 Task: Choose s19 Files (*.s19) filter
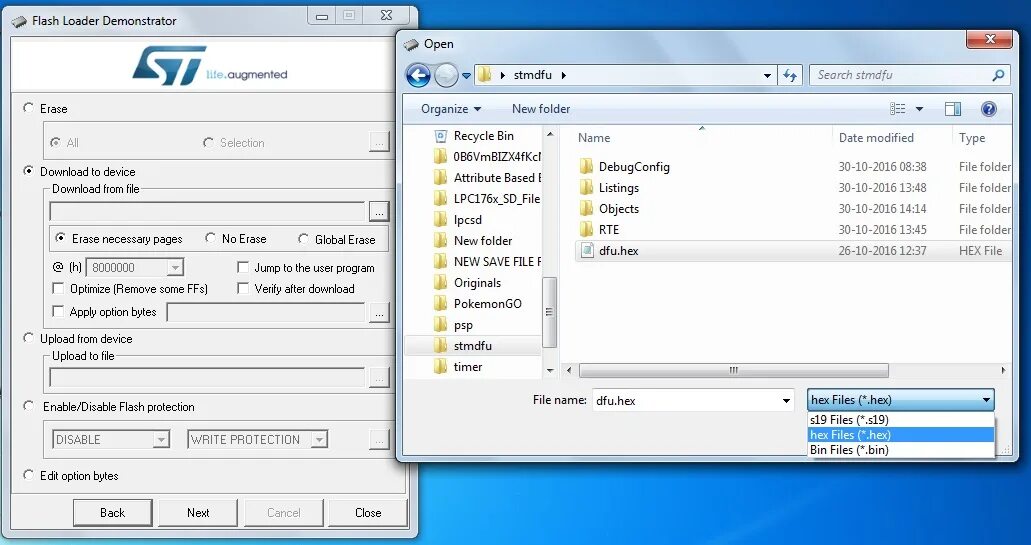point(901,419)
